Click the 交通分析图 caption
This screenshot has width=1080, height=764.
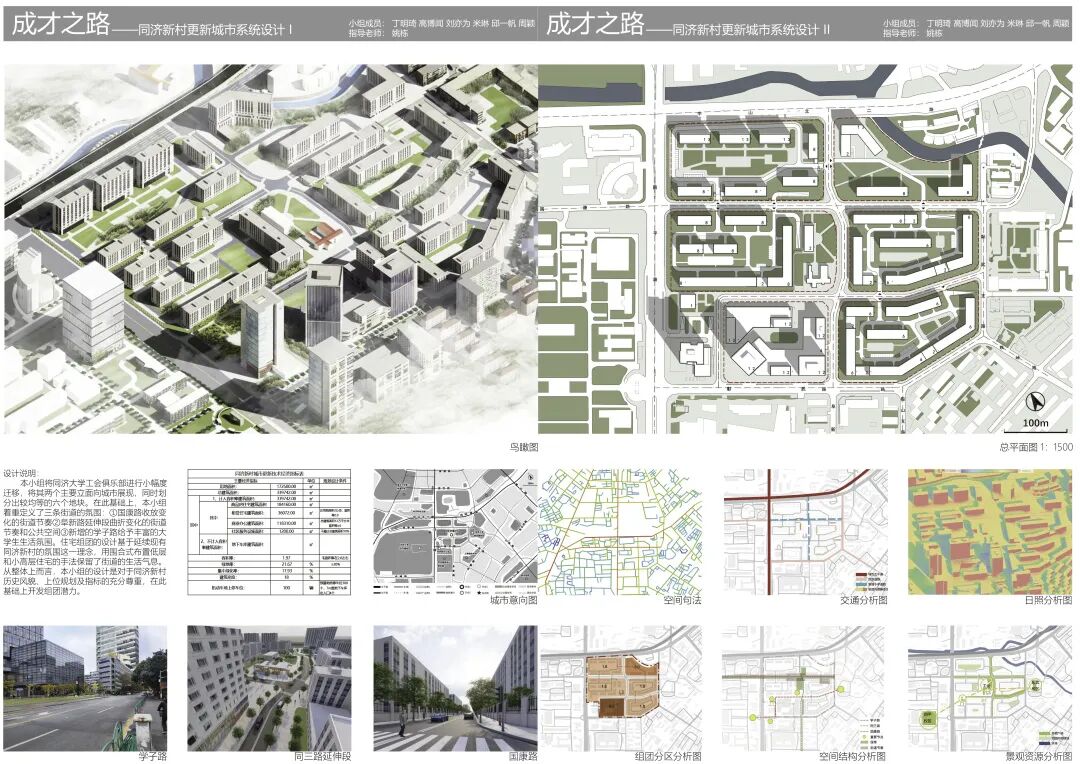pos(864,600)
